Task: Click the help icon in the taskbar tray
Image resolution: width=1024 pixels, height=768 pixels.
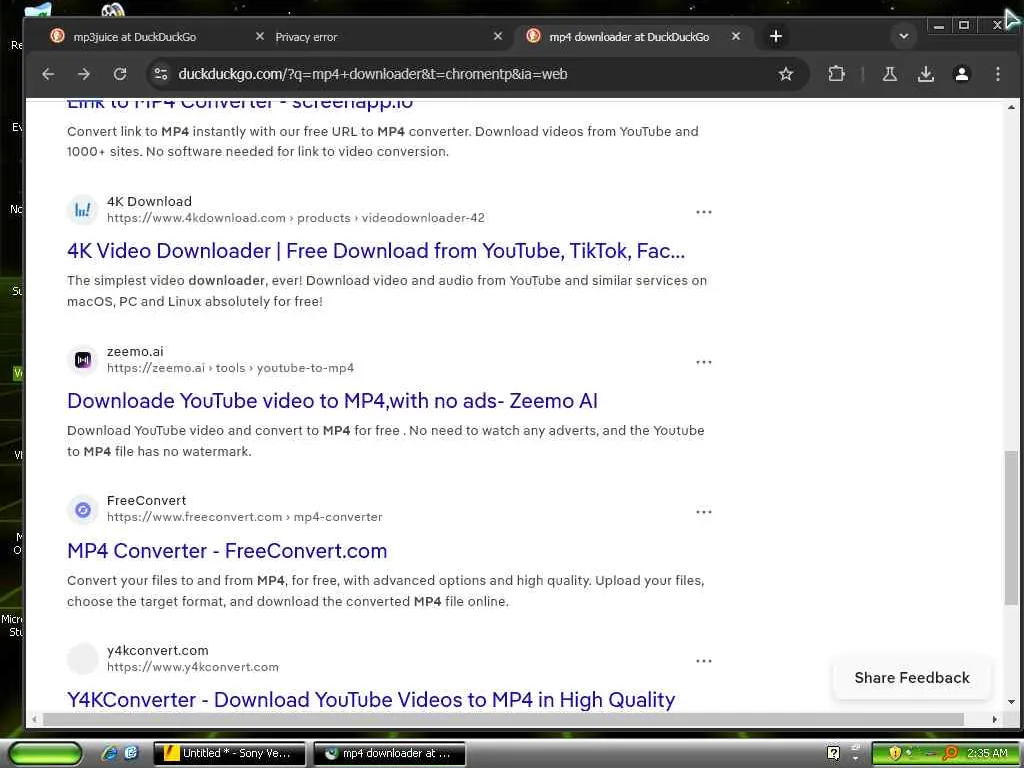Action: pyautogui.click(x=833, y=753)
